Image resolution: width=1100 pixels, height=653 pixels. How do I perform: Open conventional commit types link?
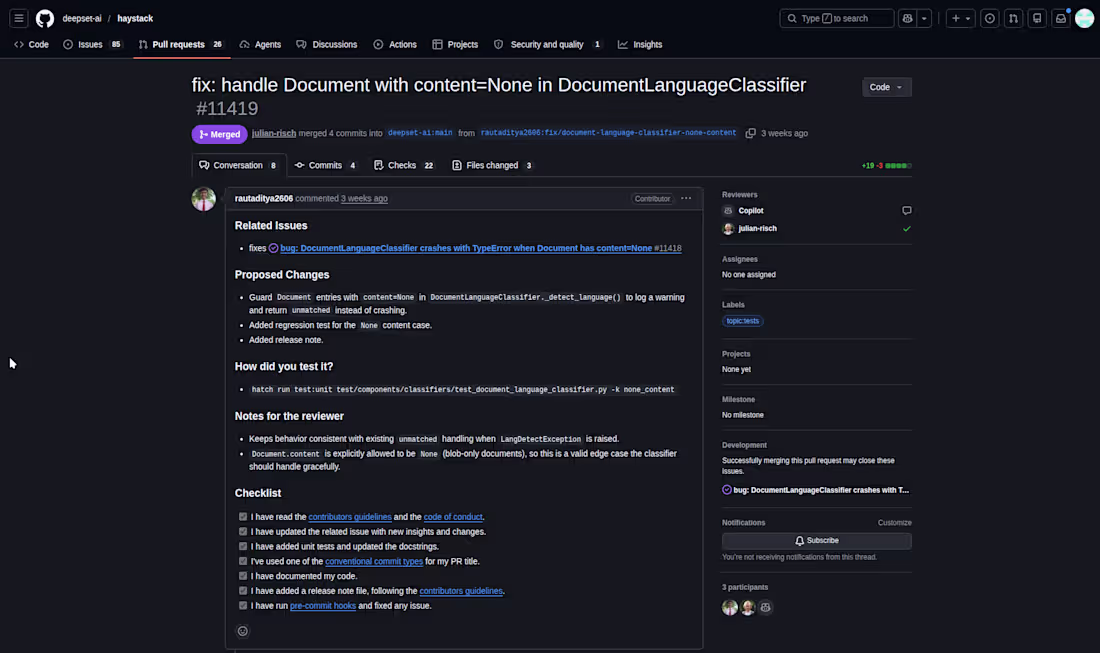point(374,561)
